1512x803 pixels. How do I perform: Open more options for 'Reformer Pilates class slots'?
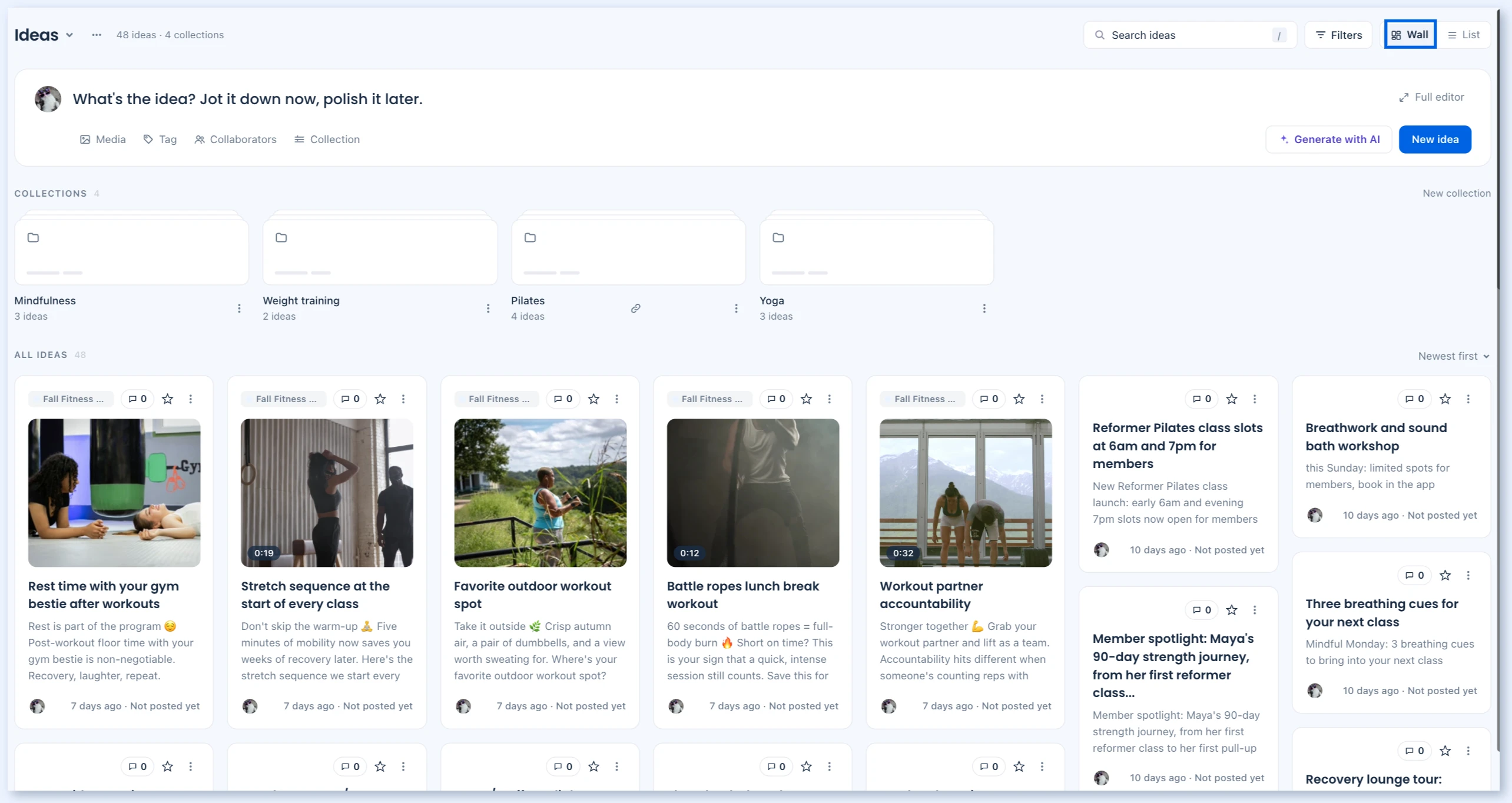click(x=1255, y=399)
